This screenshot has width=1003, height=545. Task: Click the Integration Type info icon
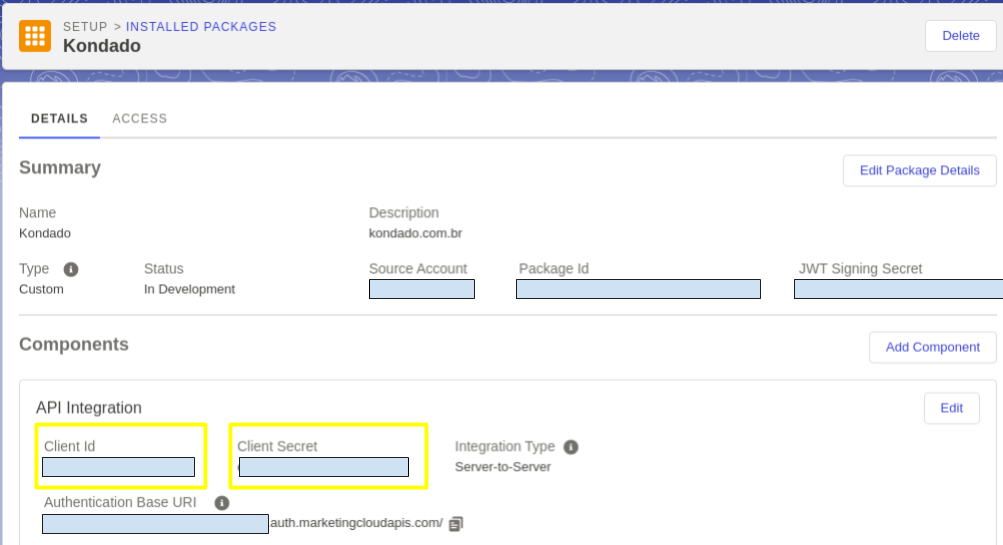(x=571, y=447)
